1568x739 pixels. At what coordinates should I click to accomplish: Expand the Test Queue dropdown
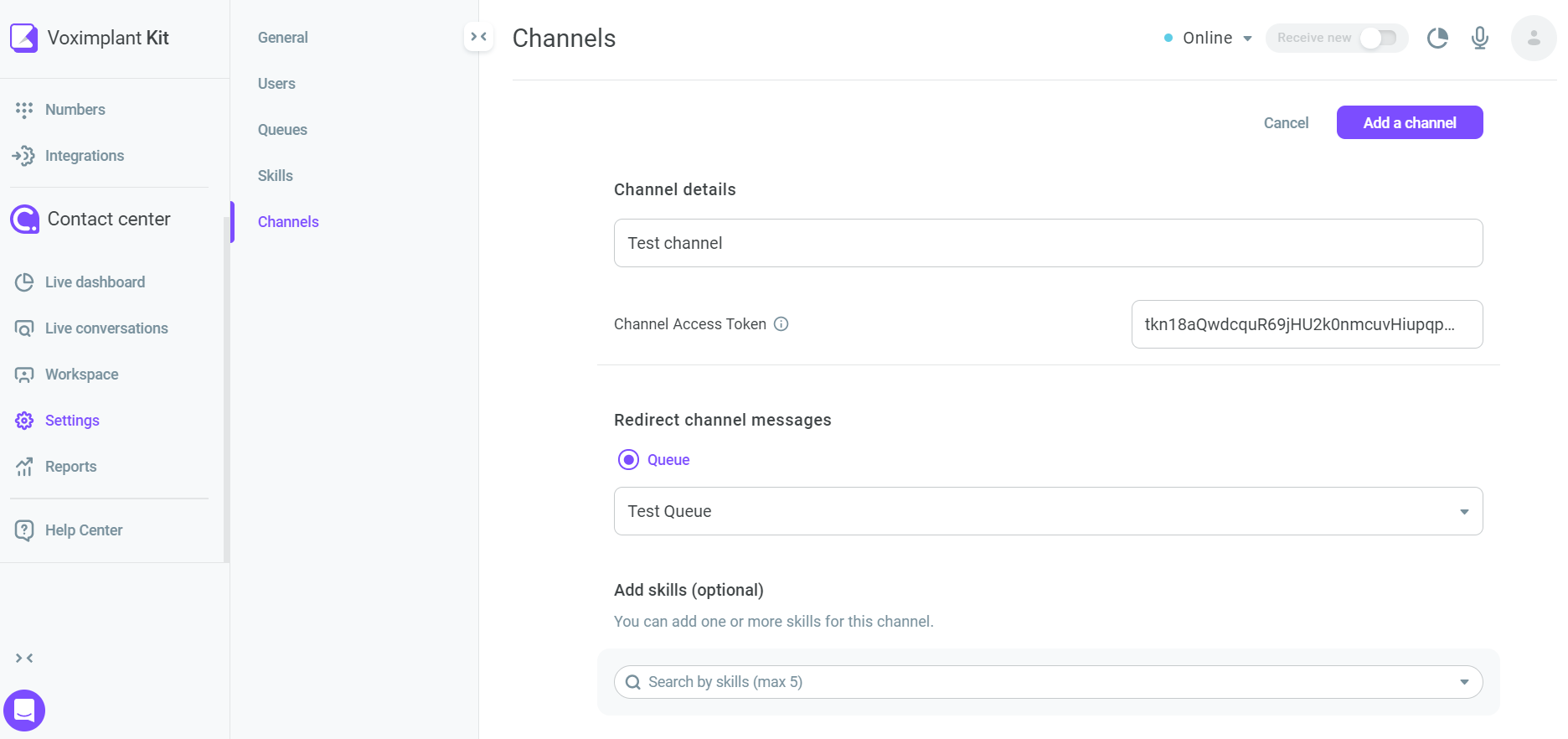point(1464,512)
